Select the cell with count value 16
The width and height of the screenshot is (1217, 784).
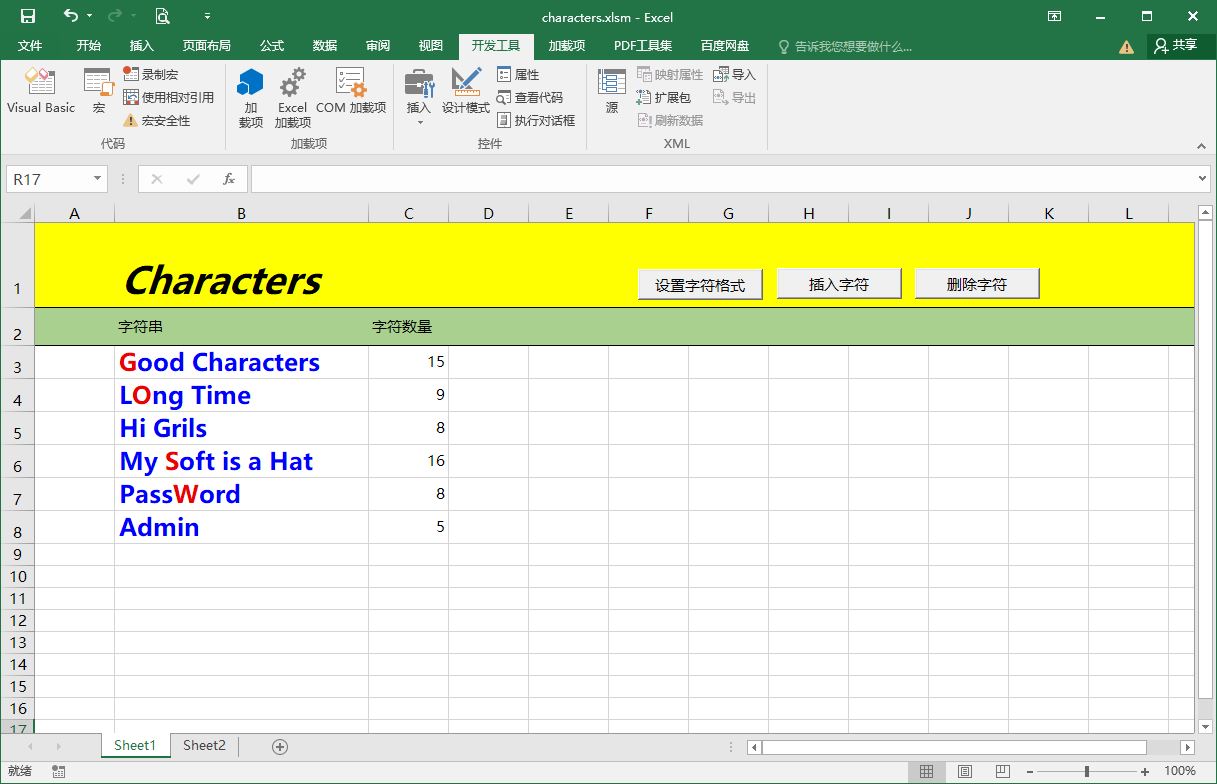tap(408, 461)
